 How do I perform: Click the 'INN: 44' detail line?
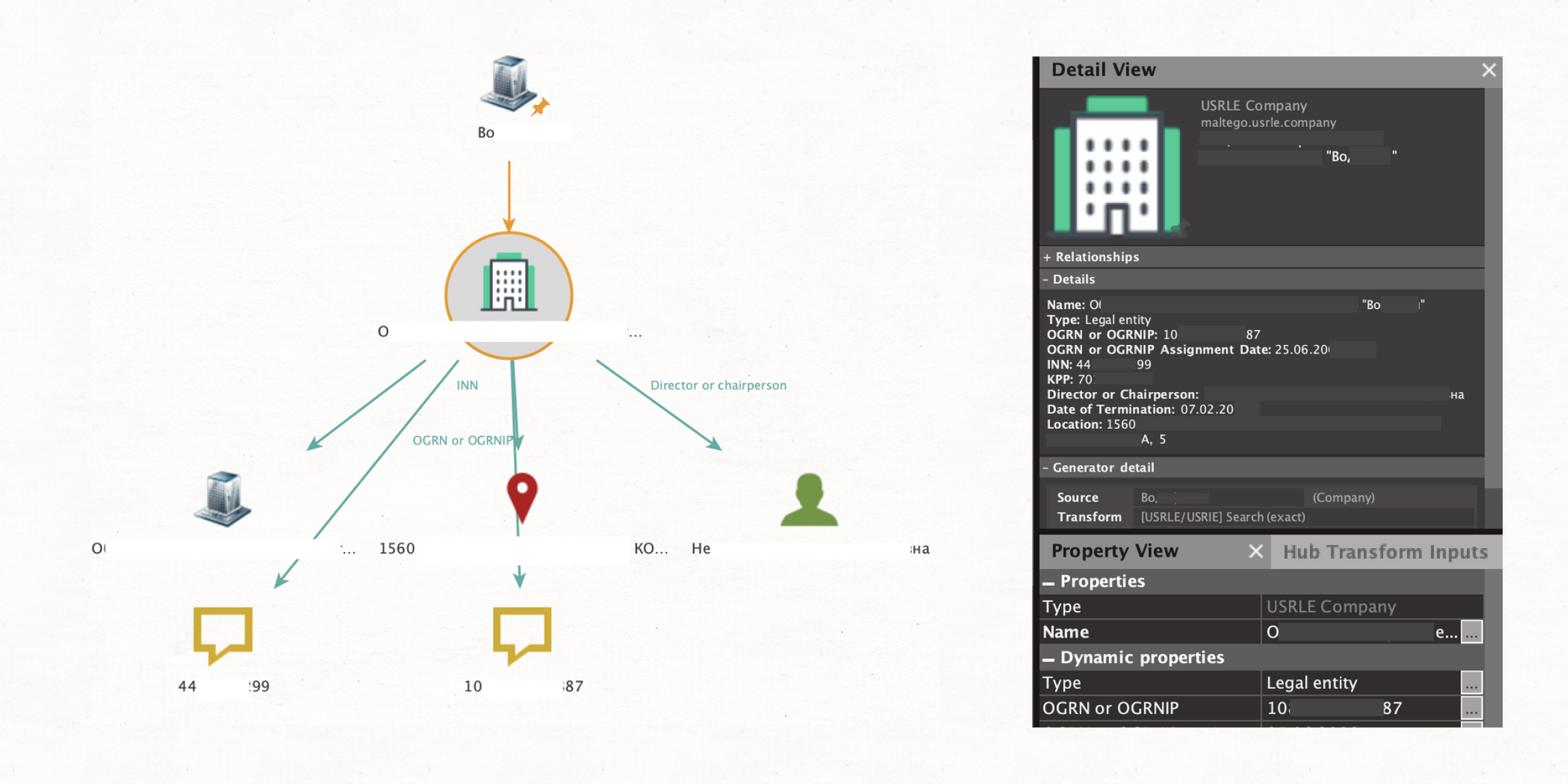1098,365
